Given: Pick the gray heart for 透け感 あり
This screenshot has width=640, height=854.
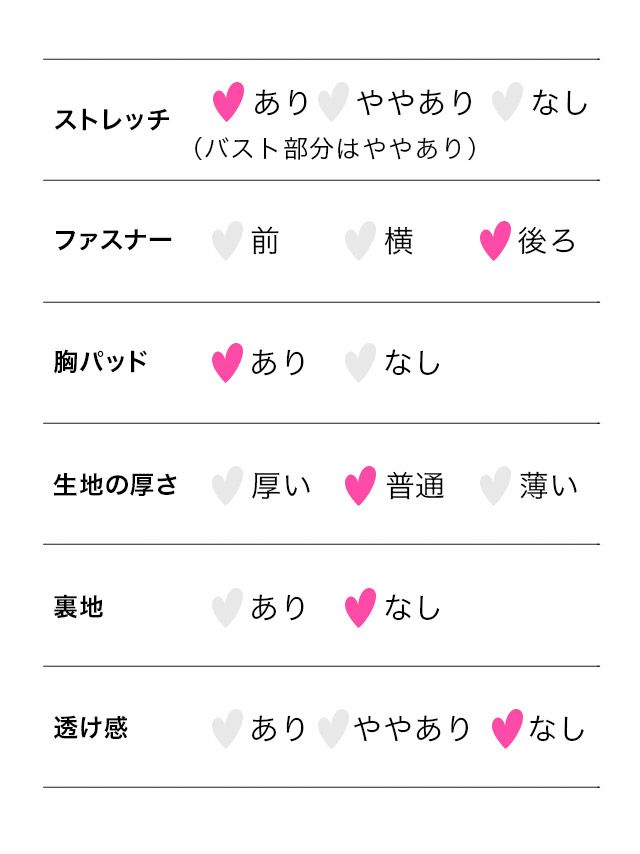Looking at the screenshot, I should [227, 729].
